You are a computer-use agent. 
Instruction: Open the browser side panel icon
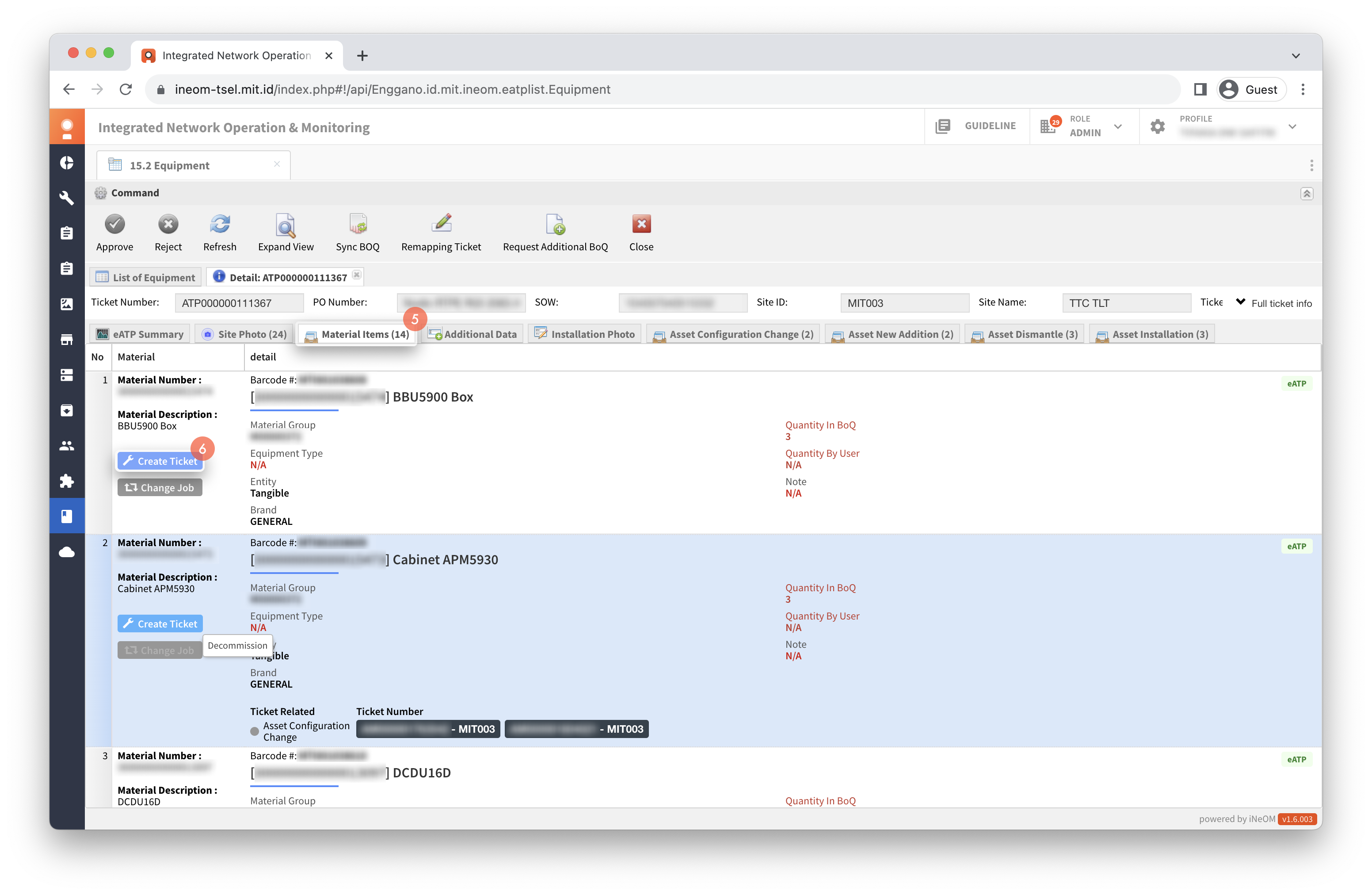pos(1200,89)
